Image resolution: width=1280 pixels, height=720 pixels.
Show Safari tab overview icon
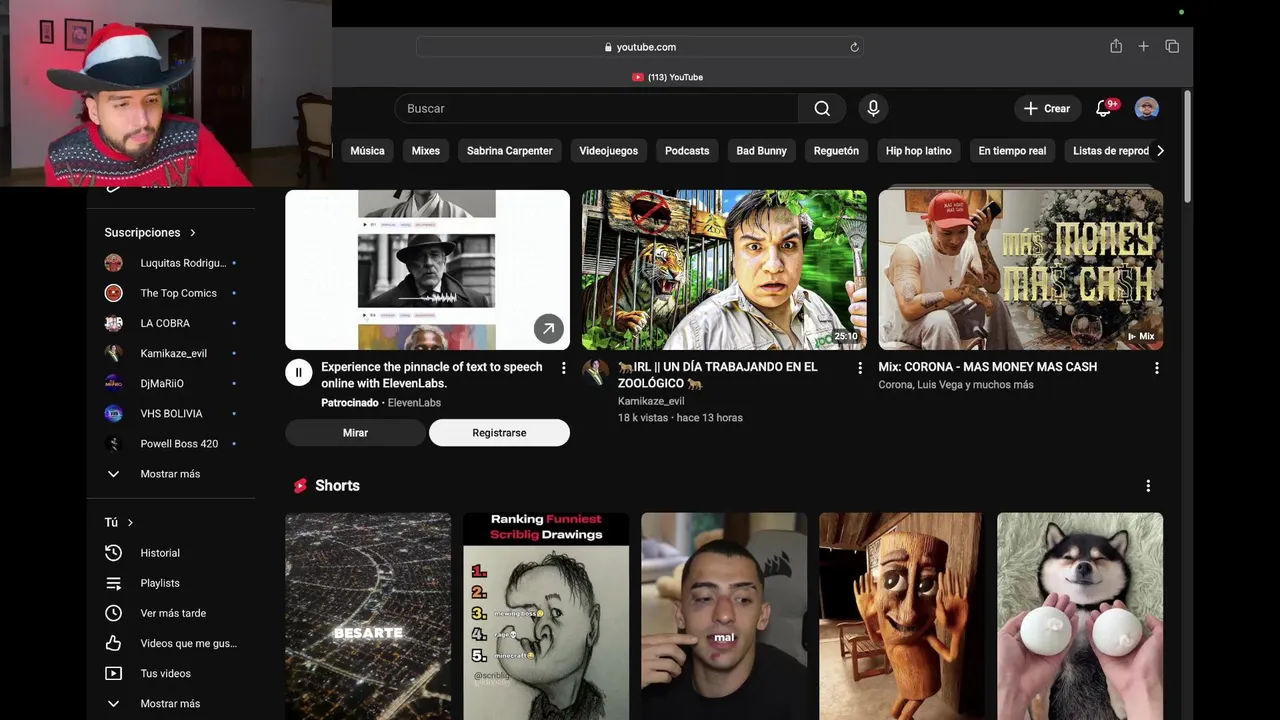[x=1172, y=46]
